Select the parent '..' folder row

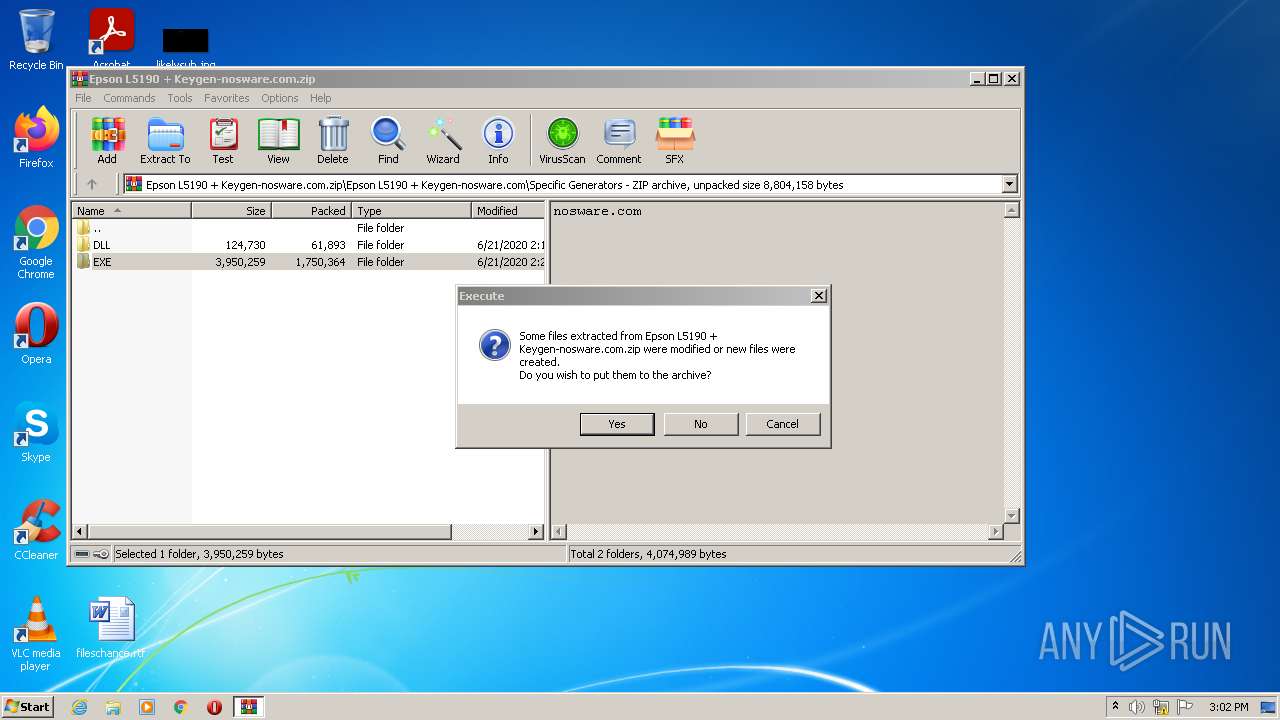click(309, 228)
